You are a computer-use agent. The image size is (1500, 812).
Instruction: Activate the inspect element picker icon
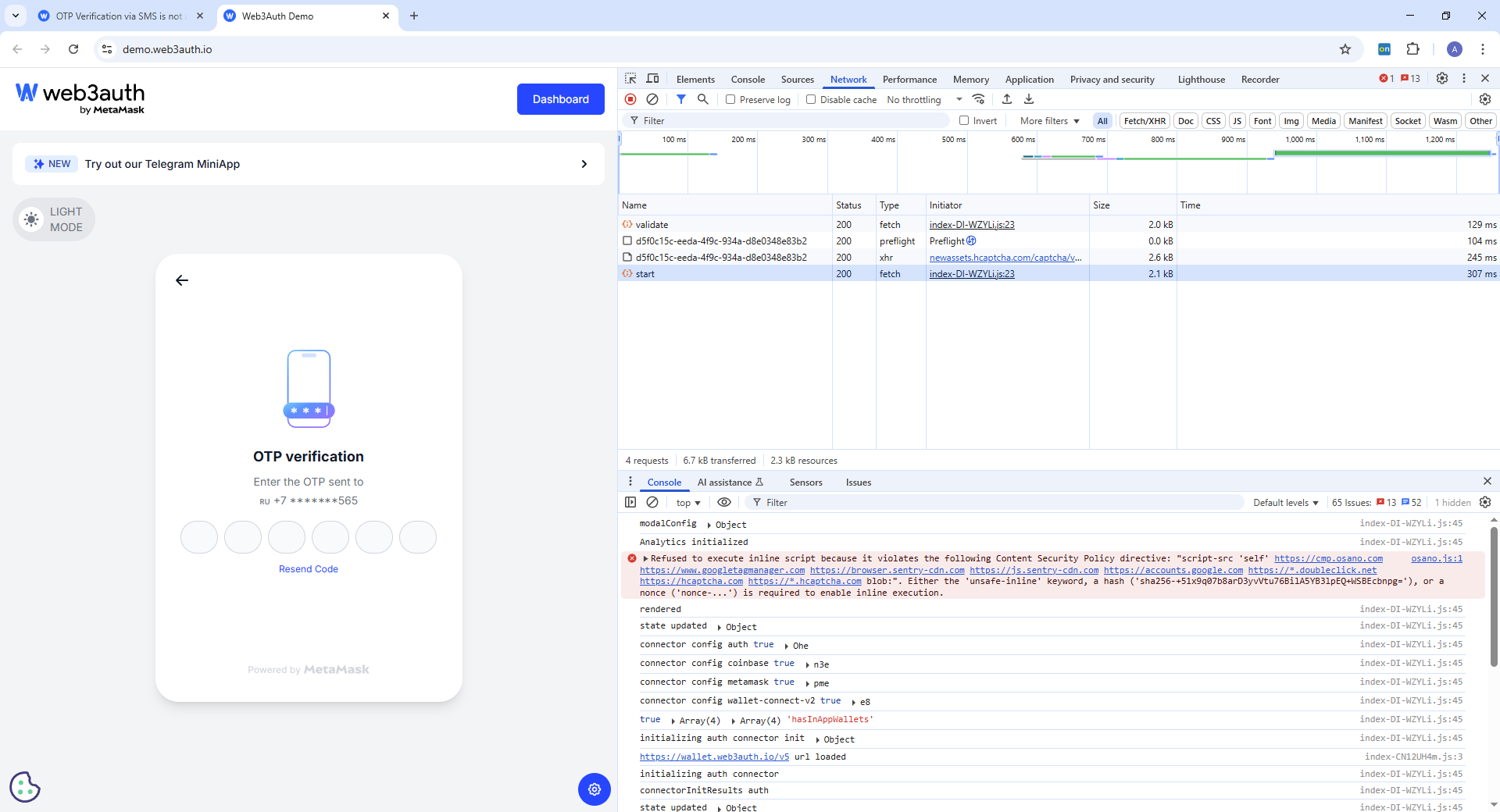click(x=630, y=79)
